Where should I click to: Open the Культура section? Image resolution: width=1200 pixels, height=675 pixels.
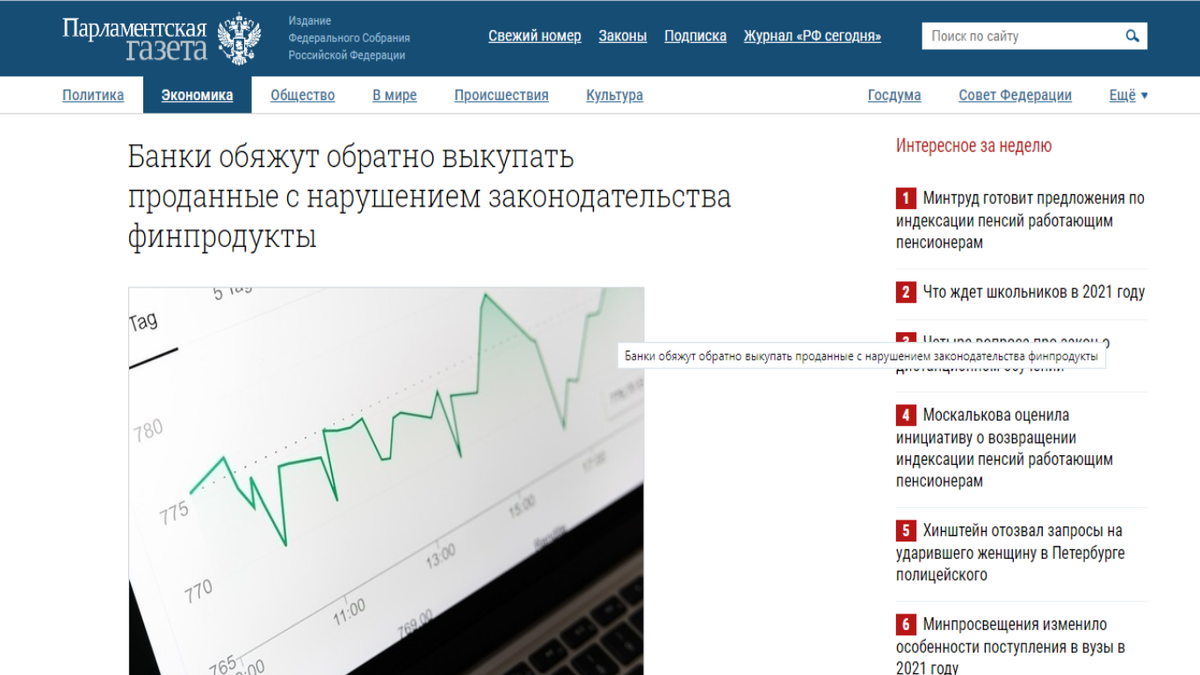point(615,96)
